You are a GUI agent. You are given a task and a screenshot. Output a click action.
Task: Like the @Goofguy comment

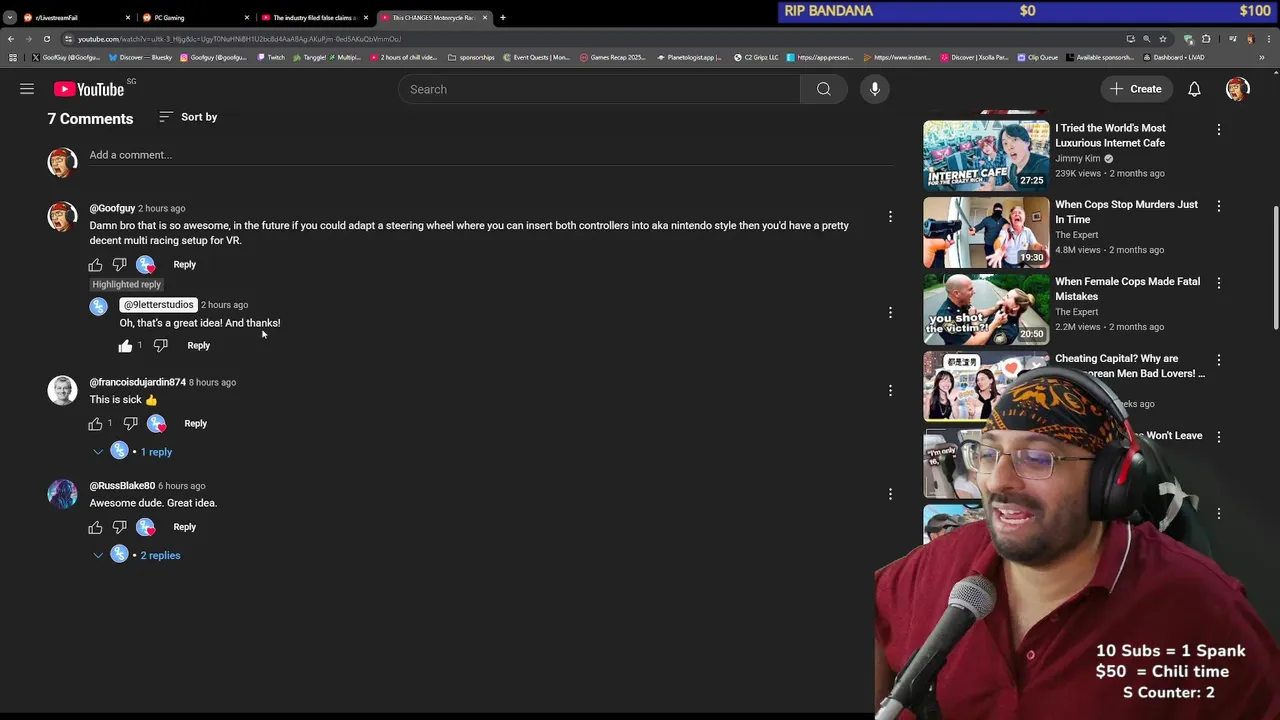(x=95, y=265)
